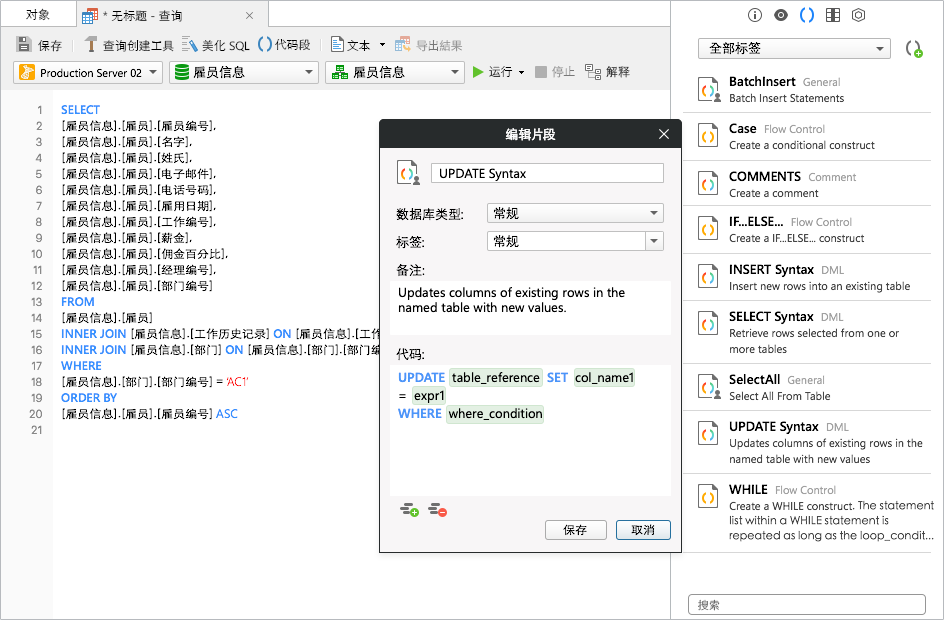This screenshot has width=944, height=620.
Task: Open the 全部标签 tag filter dropdown
Action: pos(794,48)
